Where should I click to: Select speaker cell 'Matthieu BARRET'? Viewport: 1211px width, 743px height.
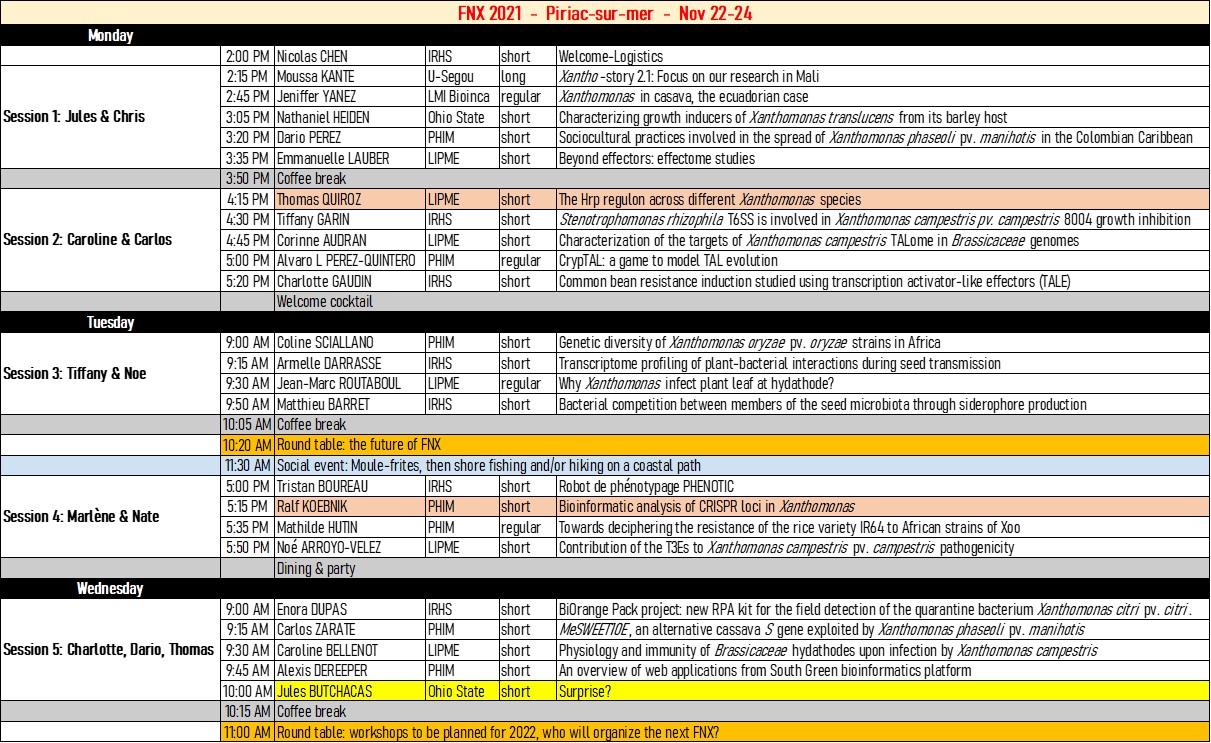[349, 405]
